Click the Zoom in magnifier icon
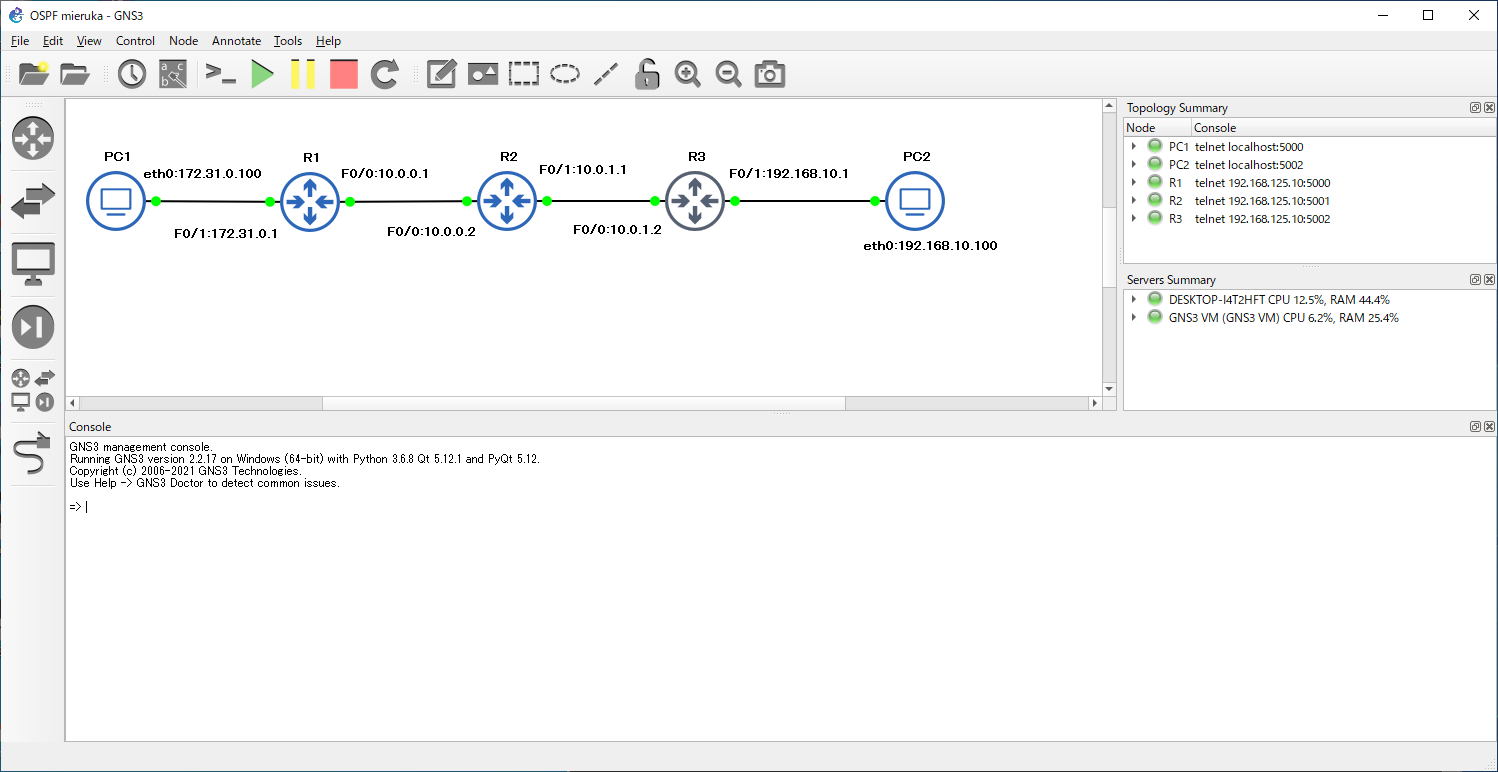The width and height of the screenshot is (1498, 772). click(x=688, y=74)
